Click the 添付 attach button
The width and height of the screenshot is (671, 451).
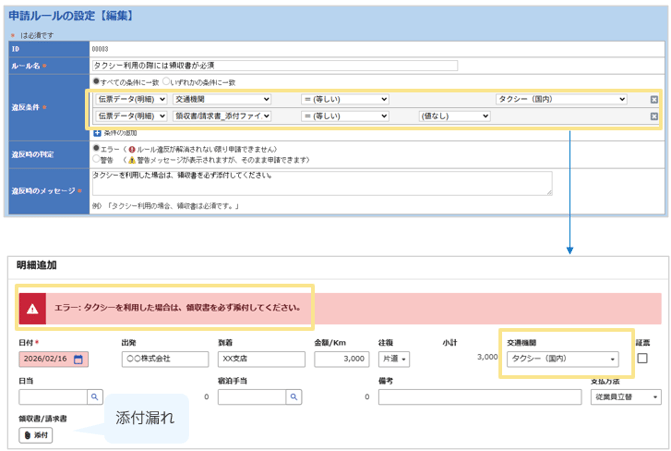(36, 435)
